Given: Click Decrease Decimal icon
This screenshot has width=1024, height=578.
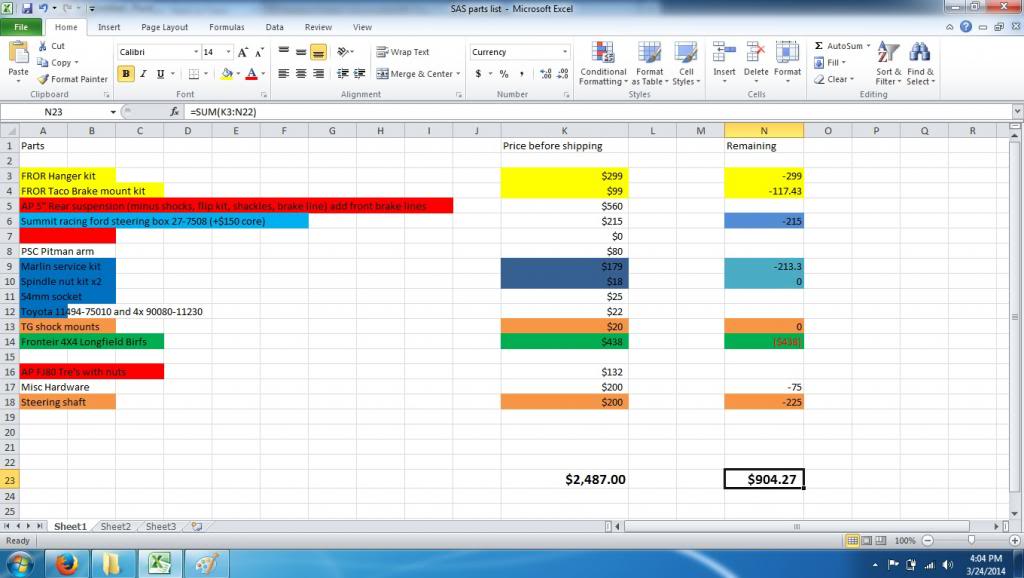Looking at the screenshot, I should tap(564, 74).
